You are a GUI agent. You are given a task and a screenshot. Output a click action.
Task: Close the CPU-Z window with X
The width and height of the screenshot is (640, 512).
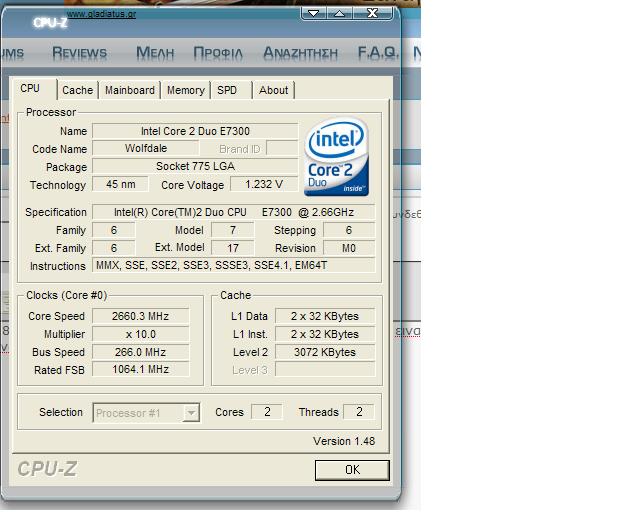372,13
